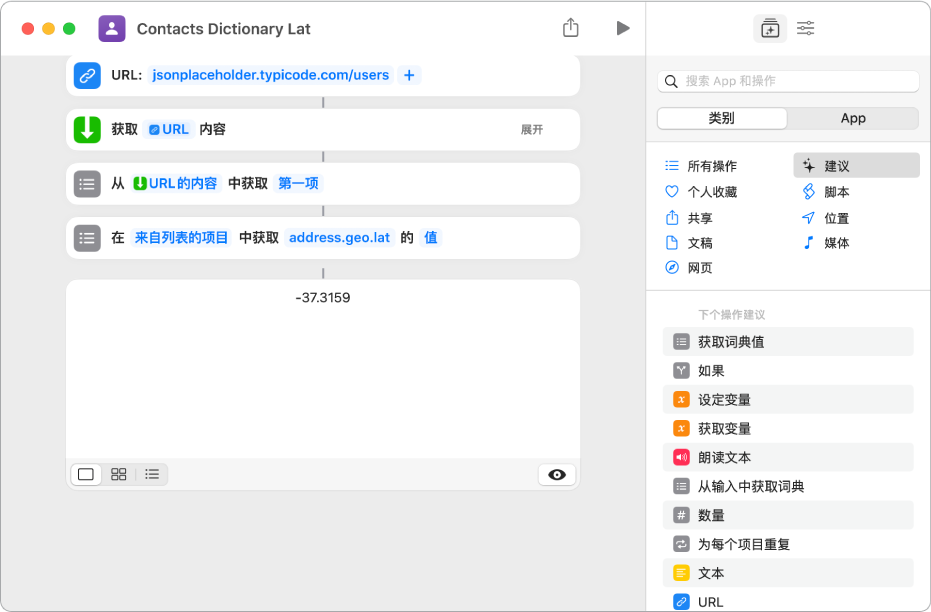931x612 pixels.
Task: Click the Share icon in the toolbar
Action: point(571,28)
